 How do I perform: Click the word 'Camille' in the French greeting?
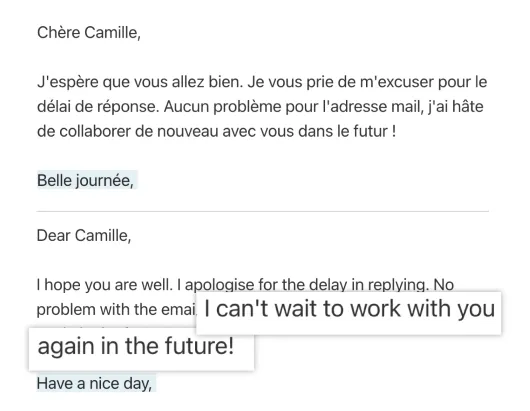coord(111,33)
